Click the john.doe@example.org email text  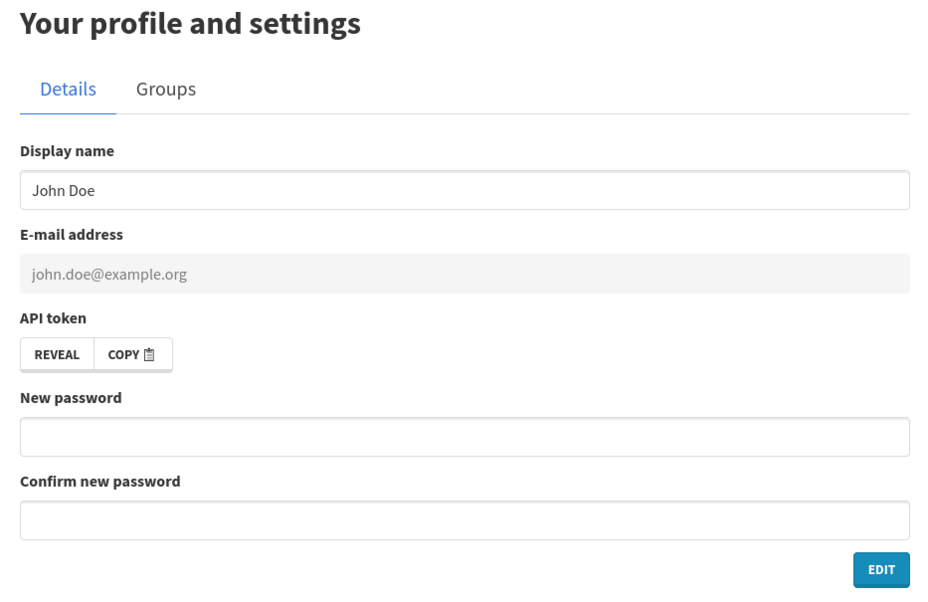[x=109, y=274]
